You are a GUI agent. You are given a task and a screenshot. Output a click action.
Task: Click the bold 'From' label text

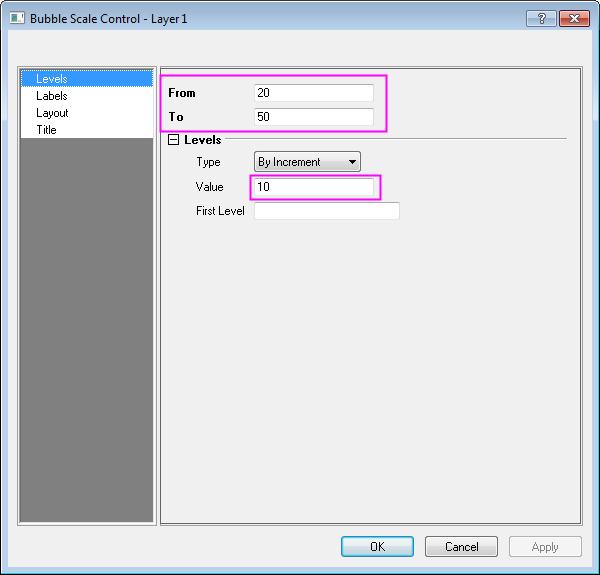(182, 93)
